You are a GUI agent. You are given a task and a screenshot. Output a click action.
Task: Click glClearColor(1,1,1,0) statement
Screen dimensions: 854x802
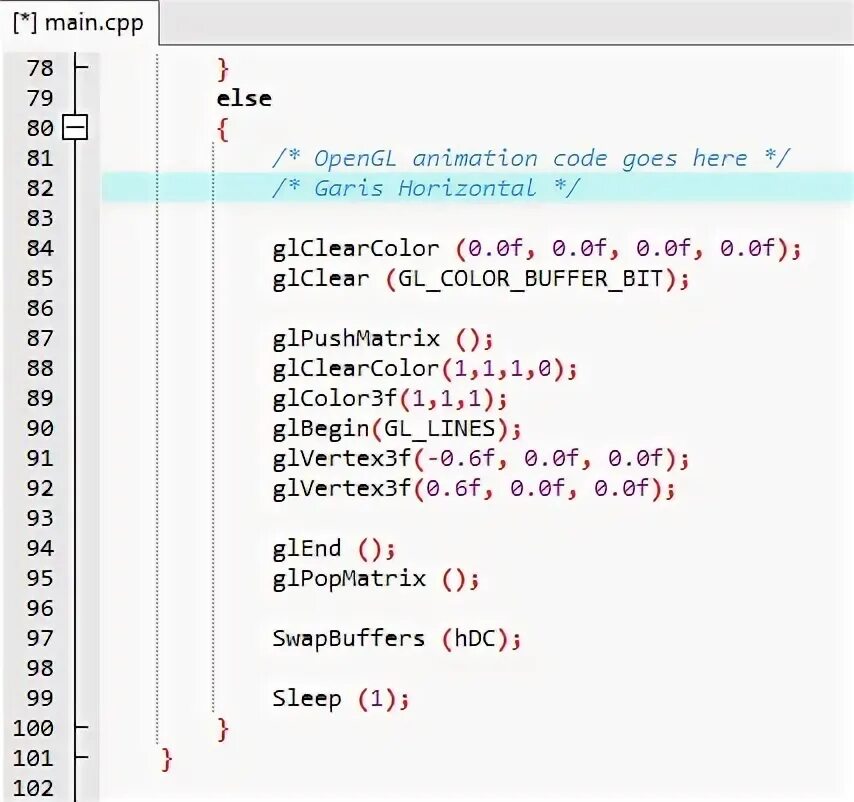(x=425, y=369)
